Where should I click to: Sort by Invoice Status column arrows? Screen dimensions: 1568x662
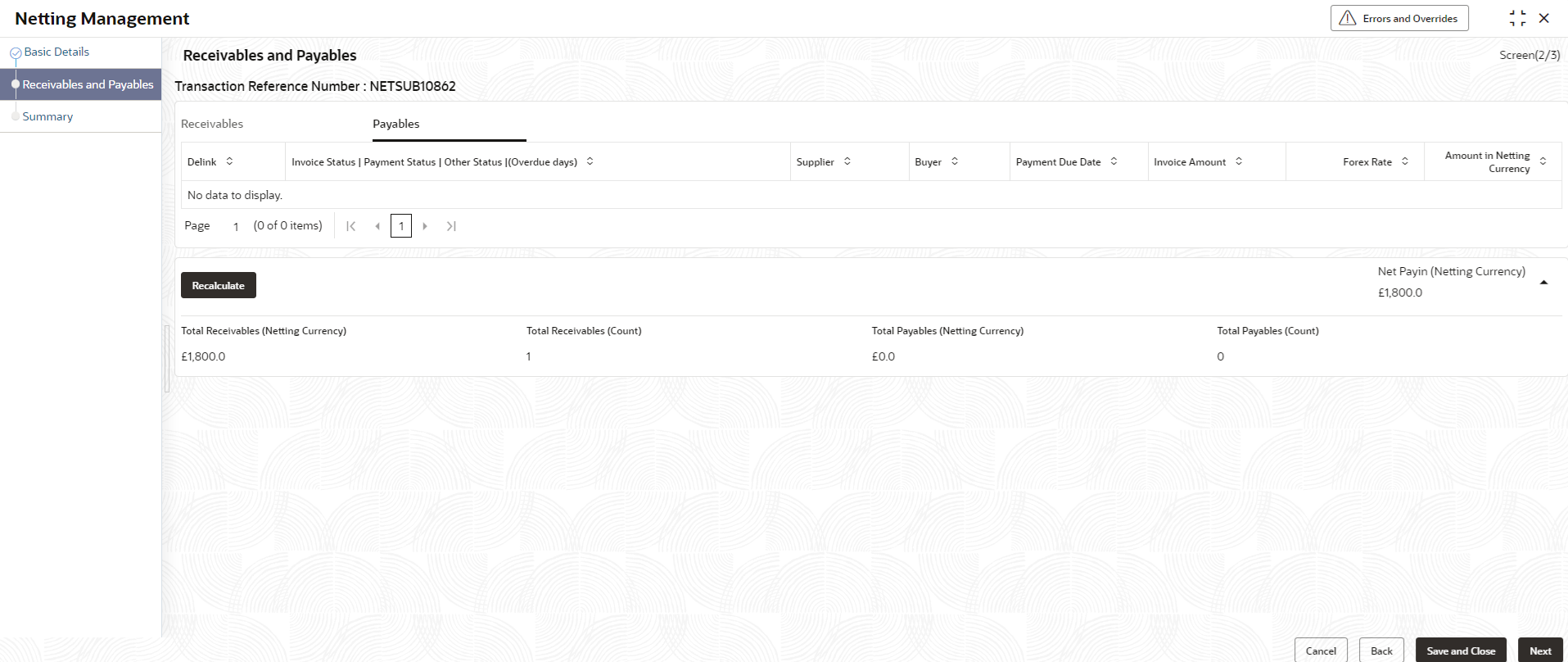(590, 161)
